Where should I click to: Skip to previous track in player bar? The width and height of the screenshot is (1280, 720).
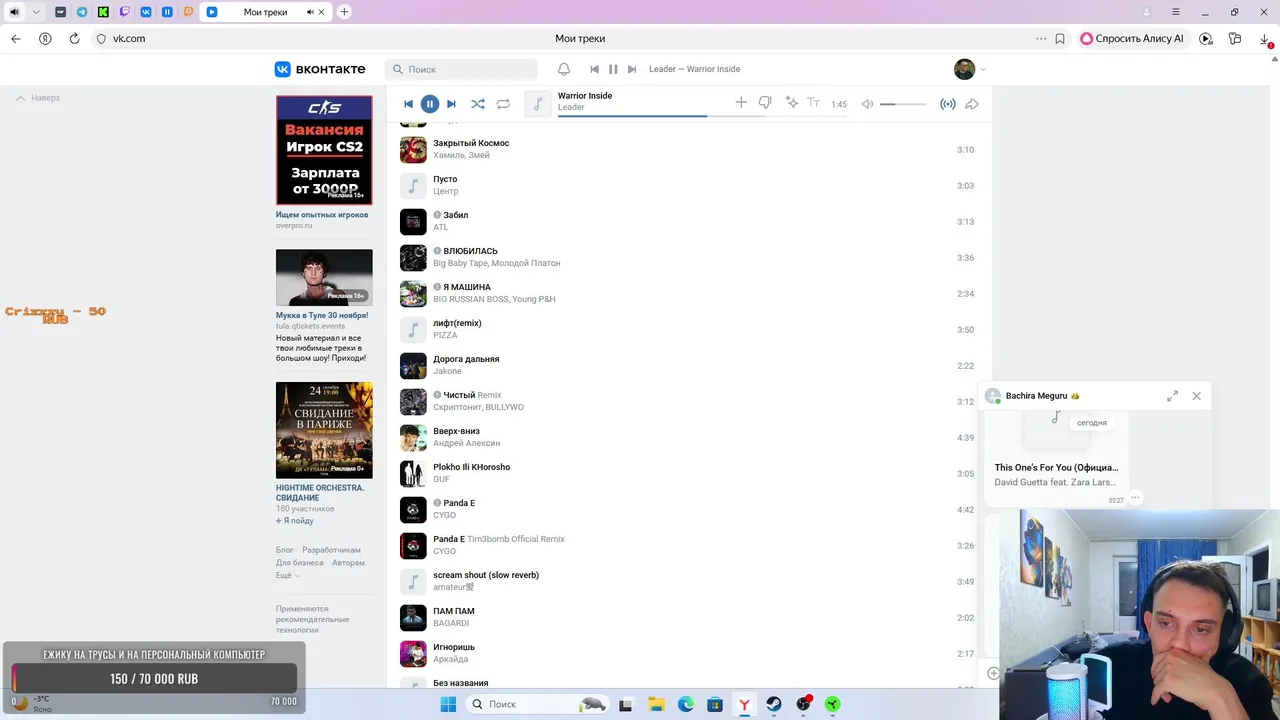[408, 104]
